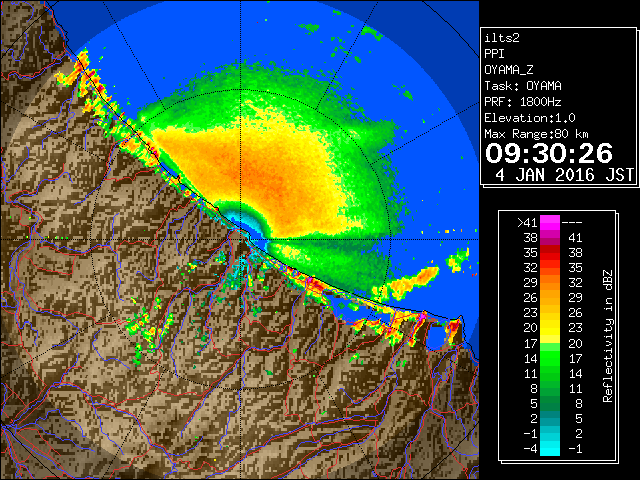Click 'Elevation:1.0' text
This screenshot has width=640, height=480.
[530, 118]
